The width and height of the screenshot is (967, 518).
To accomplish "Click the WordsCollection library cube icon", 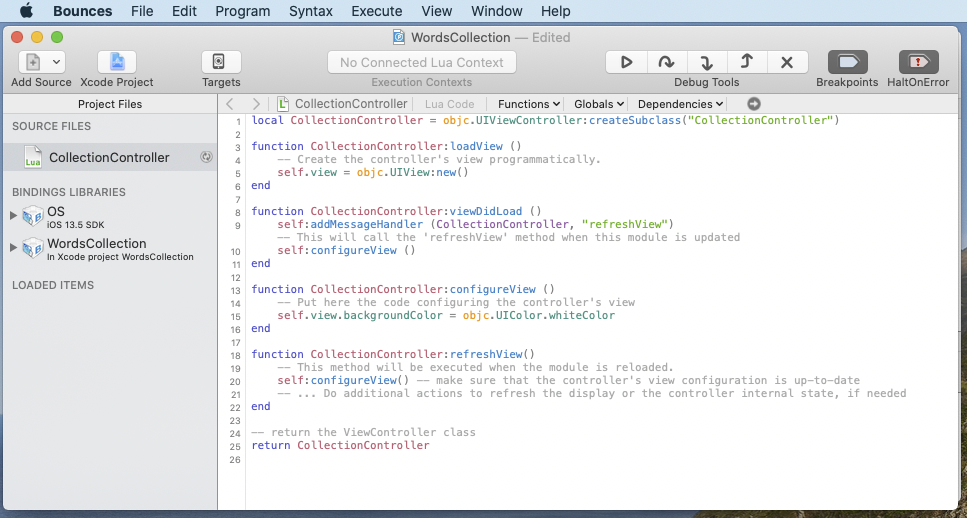I will click(33, 247).
